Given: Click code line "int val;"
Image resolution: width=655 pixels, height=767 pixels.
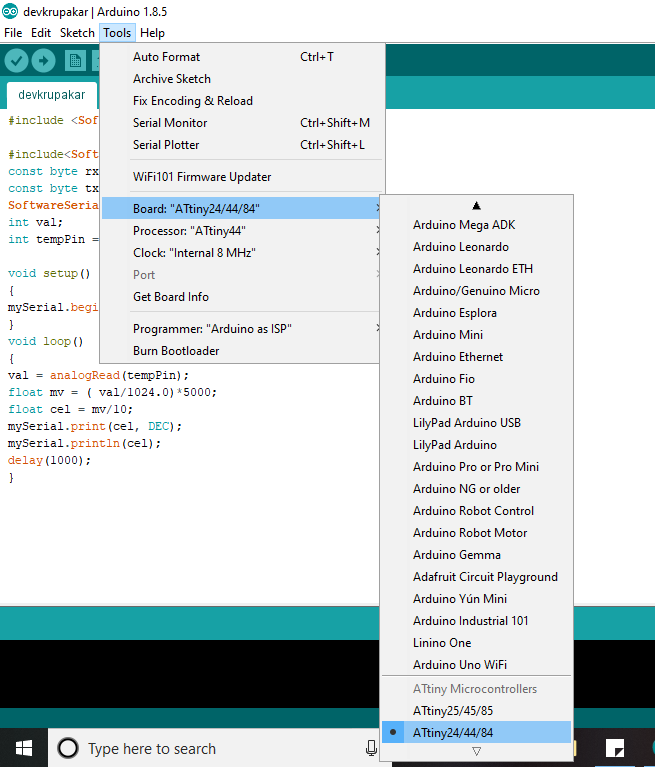Looking at the screenshot, I should (x=36, y=222).
